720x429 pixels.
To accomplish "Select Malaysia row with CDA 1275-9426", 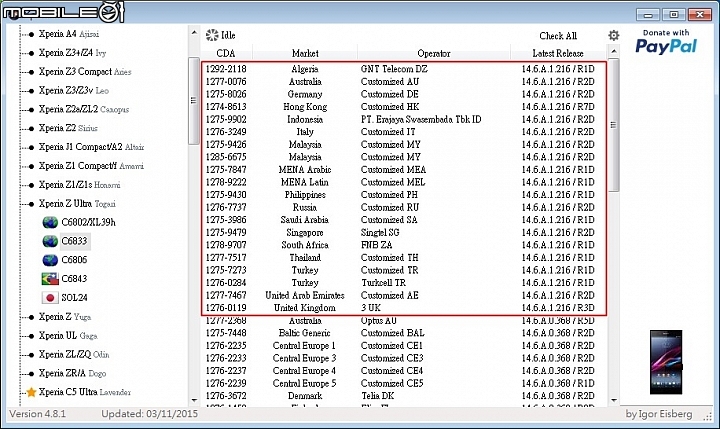I will [404, 144].
